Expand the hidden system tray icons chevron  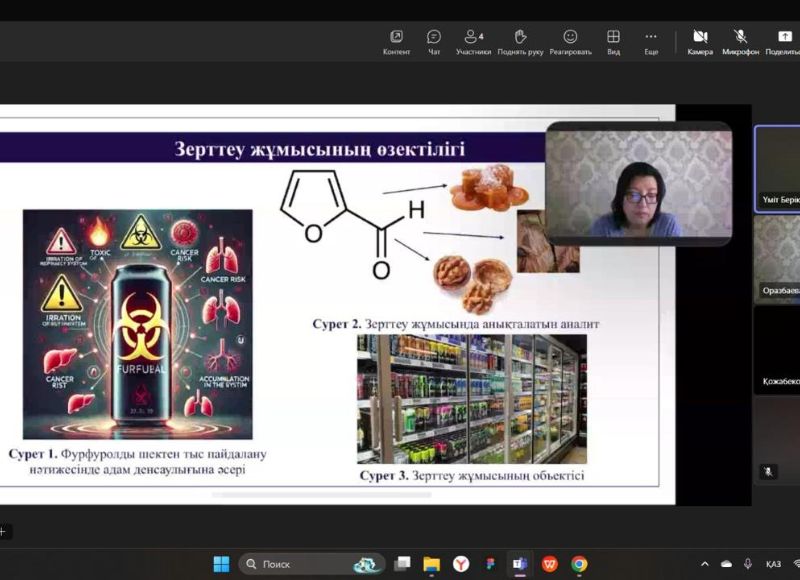[x=705, y=564]
